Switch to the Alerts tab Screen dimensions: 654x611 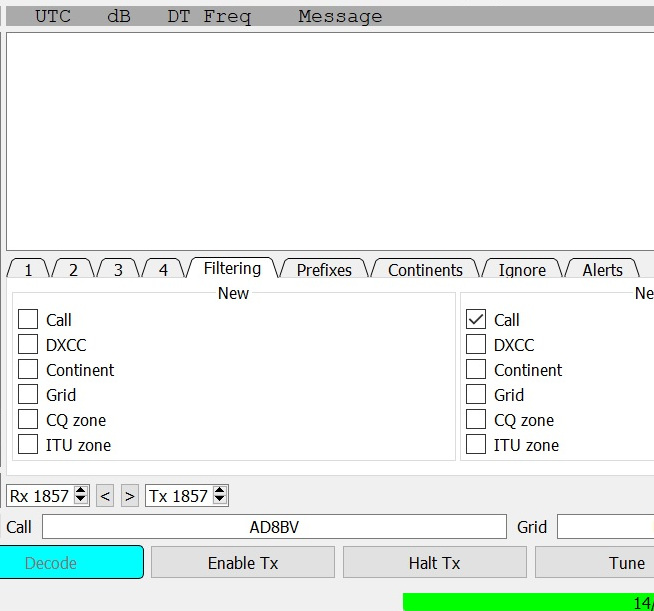point(602,269)
